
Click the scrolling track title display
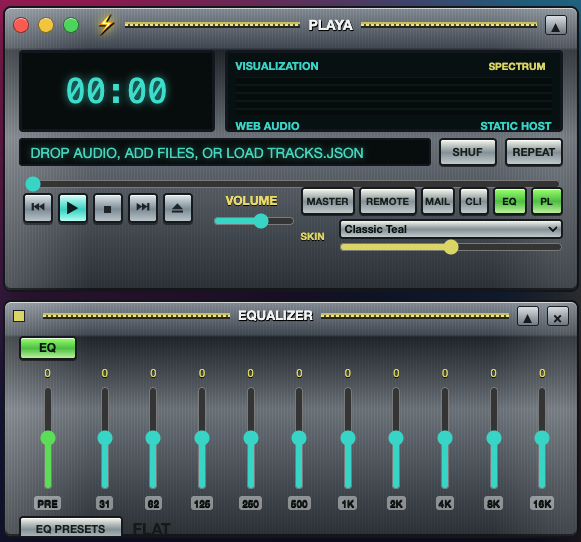pos(225,153)
